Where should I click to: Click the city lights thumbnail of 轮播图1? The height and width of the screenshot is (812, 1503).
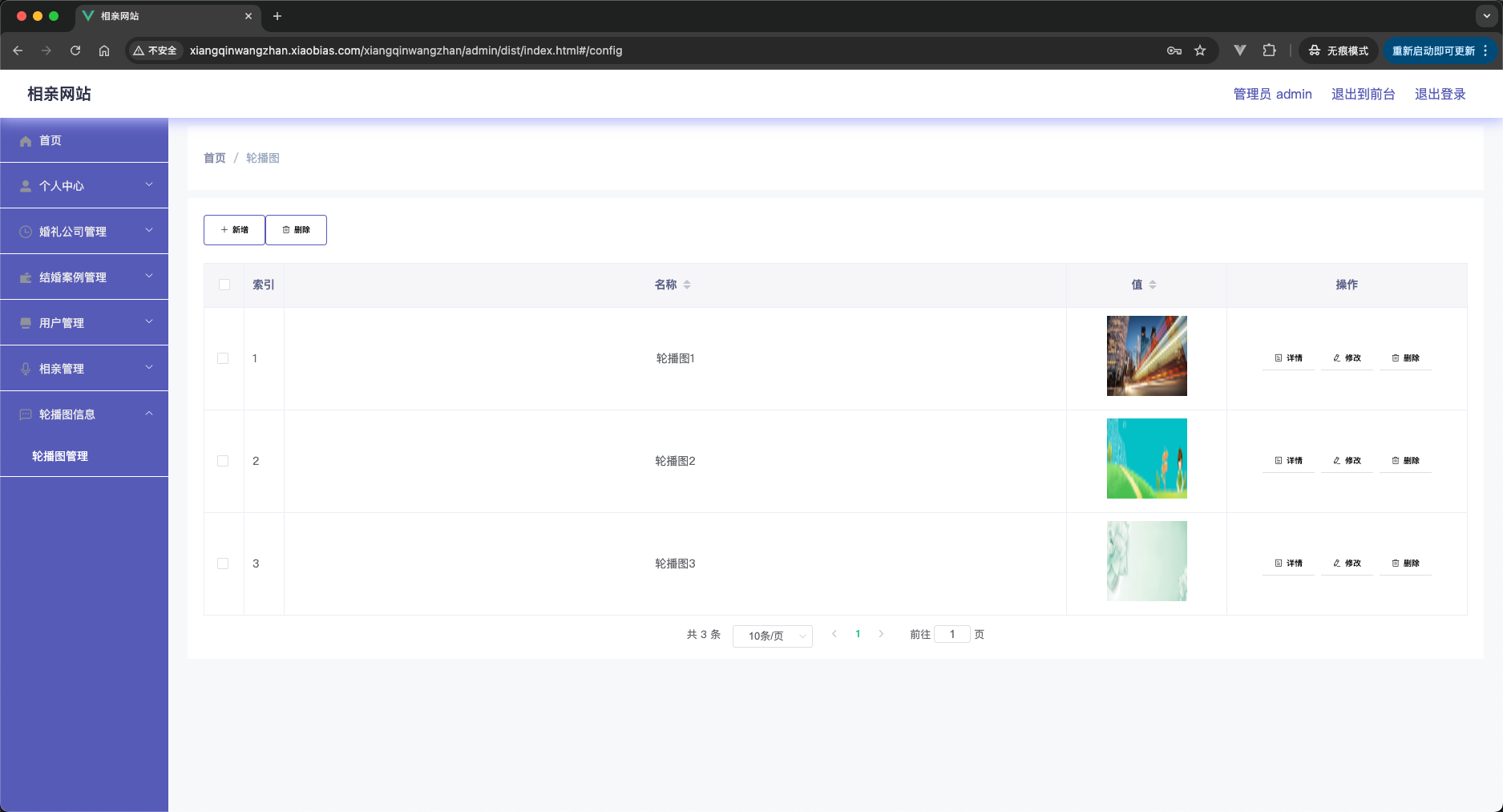pyautogui.click(x=1146, y=356)
